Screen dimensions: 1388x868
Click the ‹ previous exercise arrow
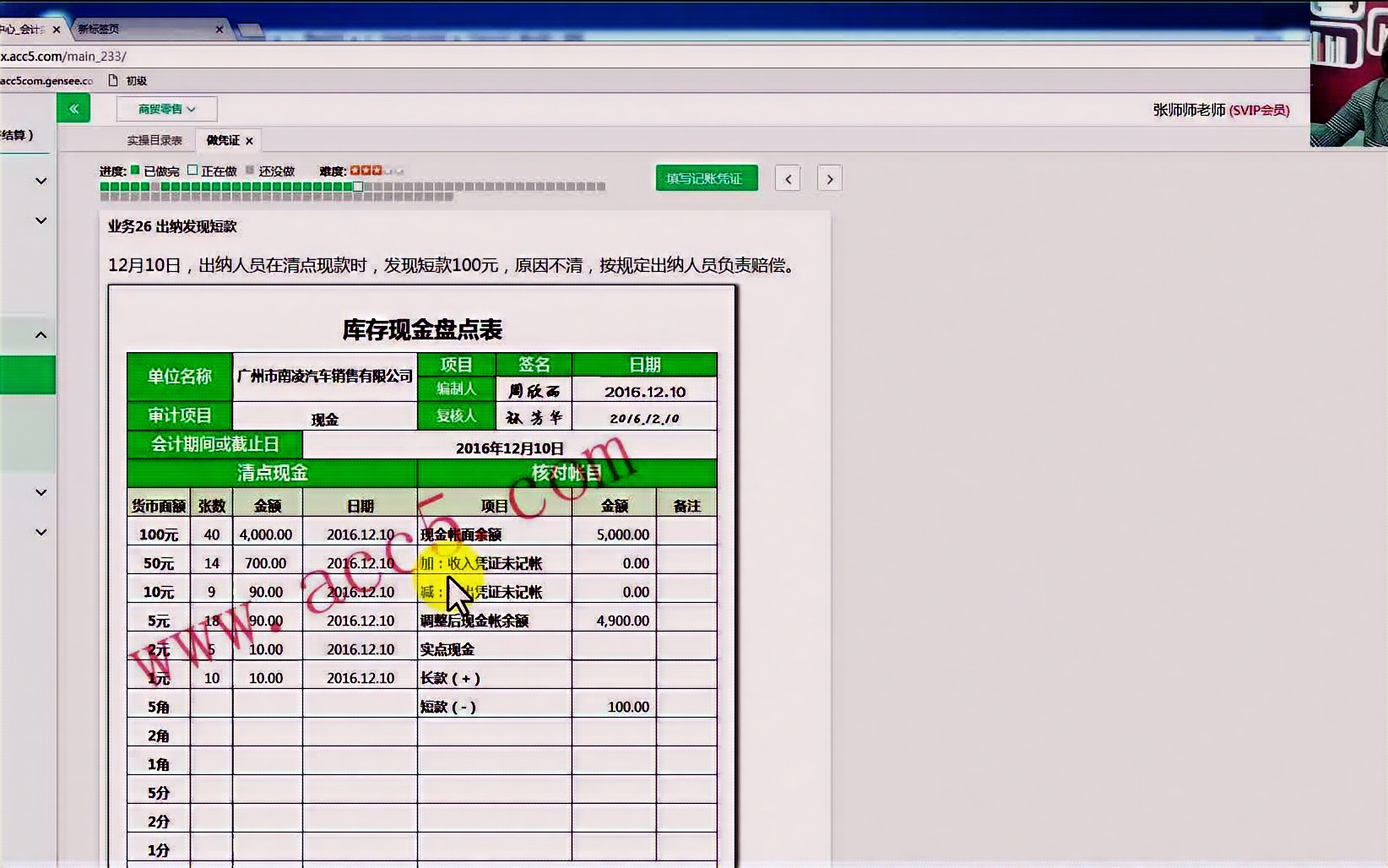(x=787, y=178)
